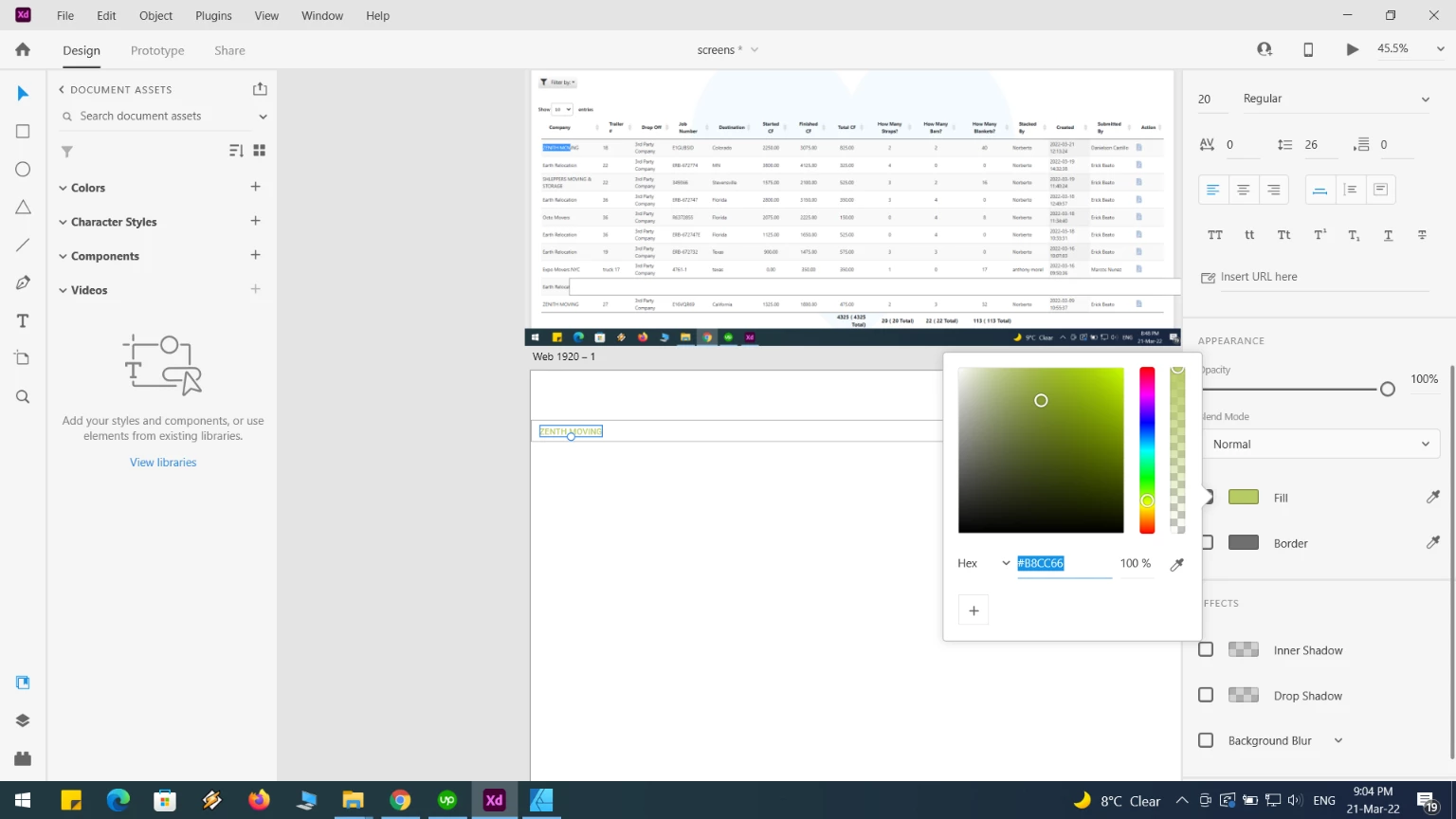The width and height of the screenshot is (1456, 819).
Task: Toggle the Border checkbox
Action: coord(1207,542)
